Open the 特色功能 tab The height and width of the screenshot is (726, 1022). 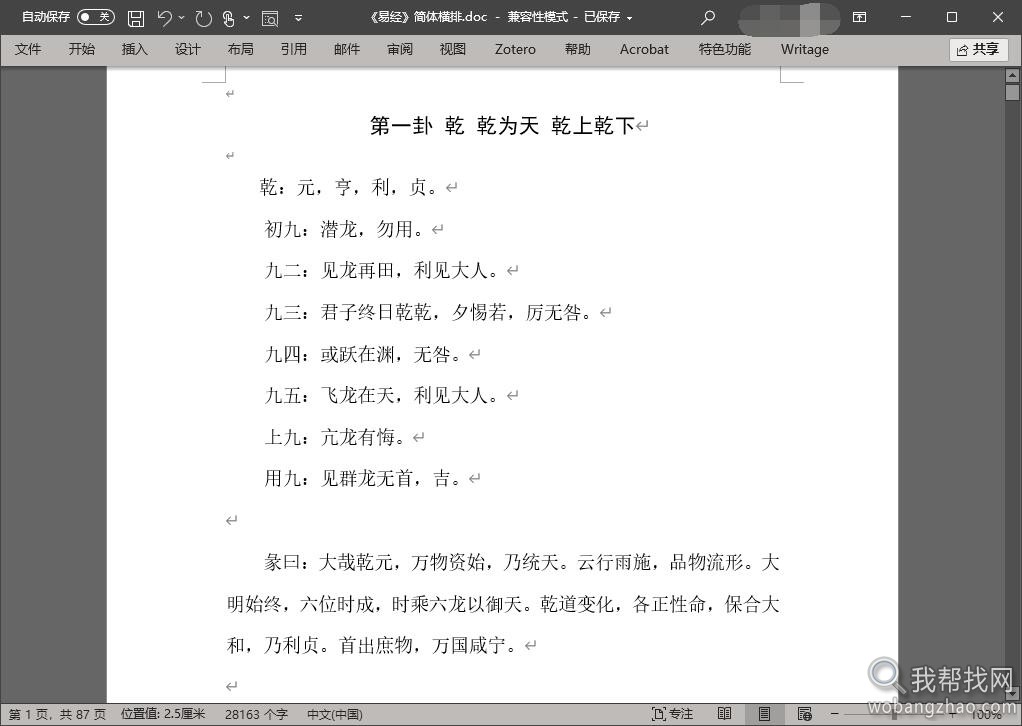725,50
